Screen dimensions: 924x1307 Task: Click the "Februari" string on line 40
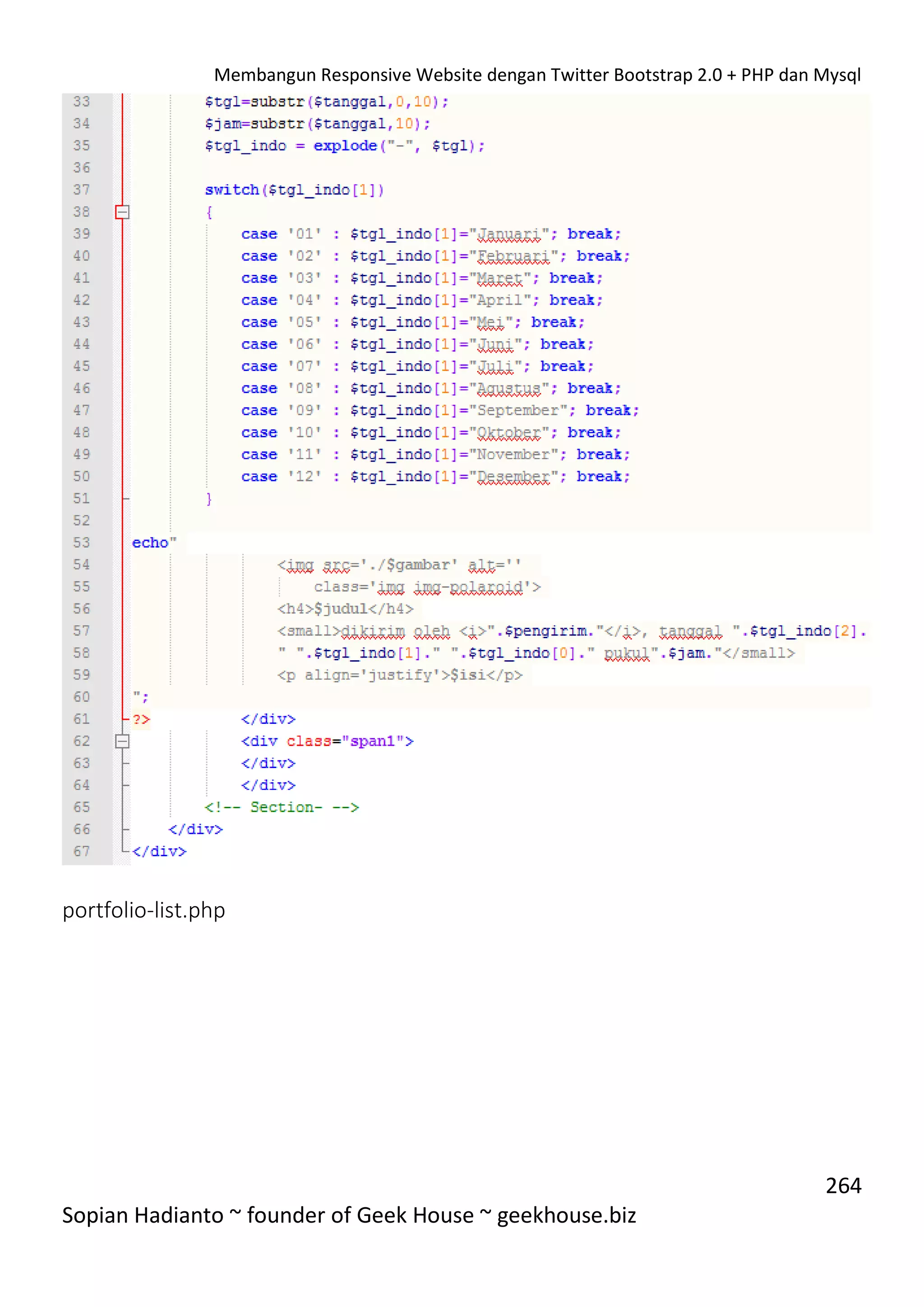pos(514,256)
